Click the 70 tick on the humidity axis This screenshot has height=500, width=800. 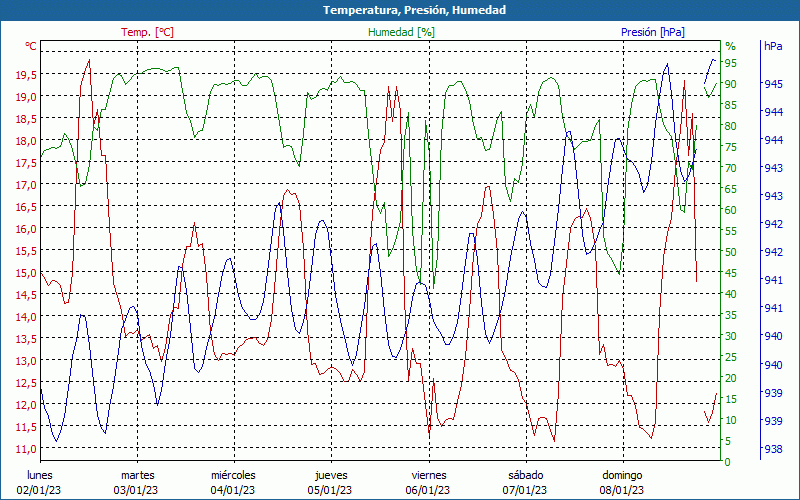point(730,168)
